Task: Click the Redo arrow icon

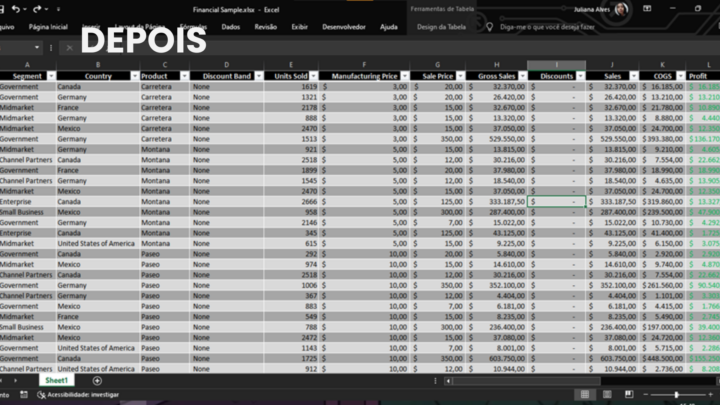Action: 37,9
